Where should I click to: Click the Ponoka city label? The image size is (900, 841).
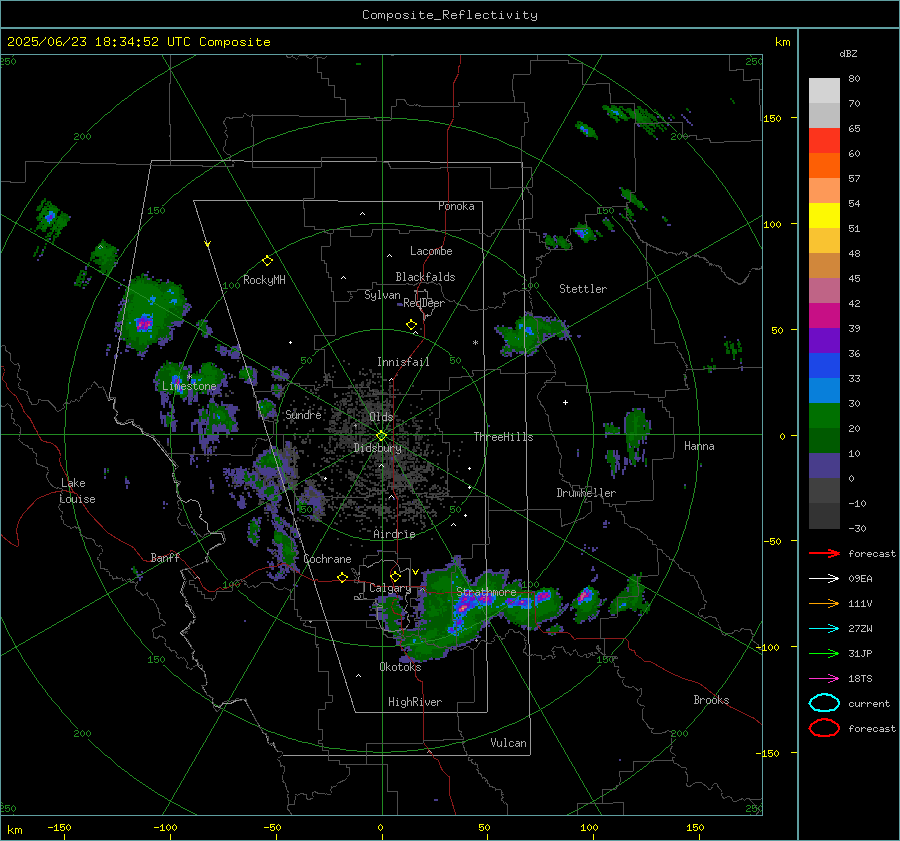tap(456, 206)
